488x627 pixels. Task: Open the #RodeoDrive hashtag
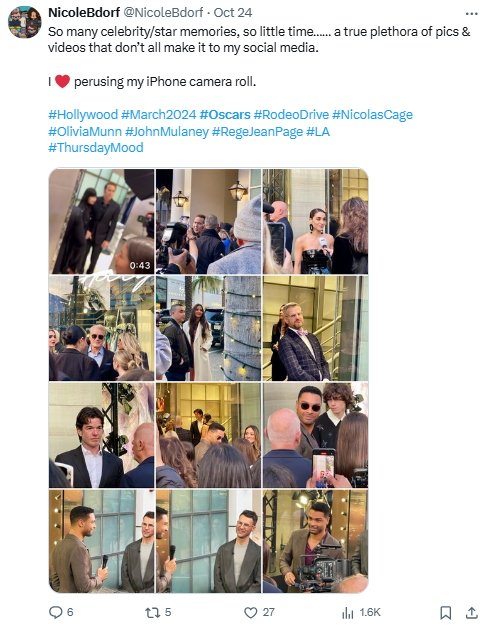pos(291,115)
